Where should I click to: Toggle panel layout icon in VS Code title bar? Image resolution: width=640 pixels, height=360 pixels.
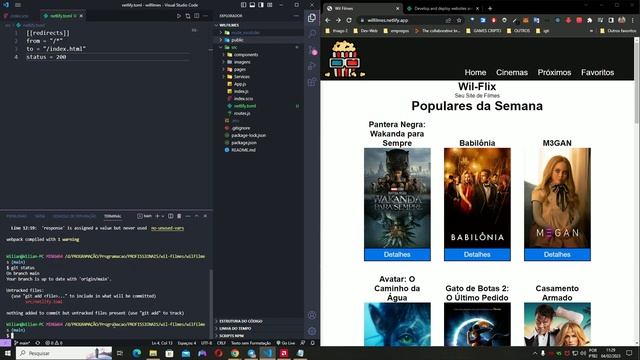pyautogui.click(x=252, y=5)
